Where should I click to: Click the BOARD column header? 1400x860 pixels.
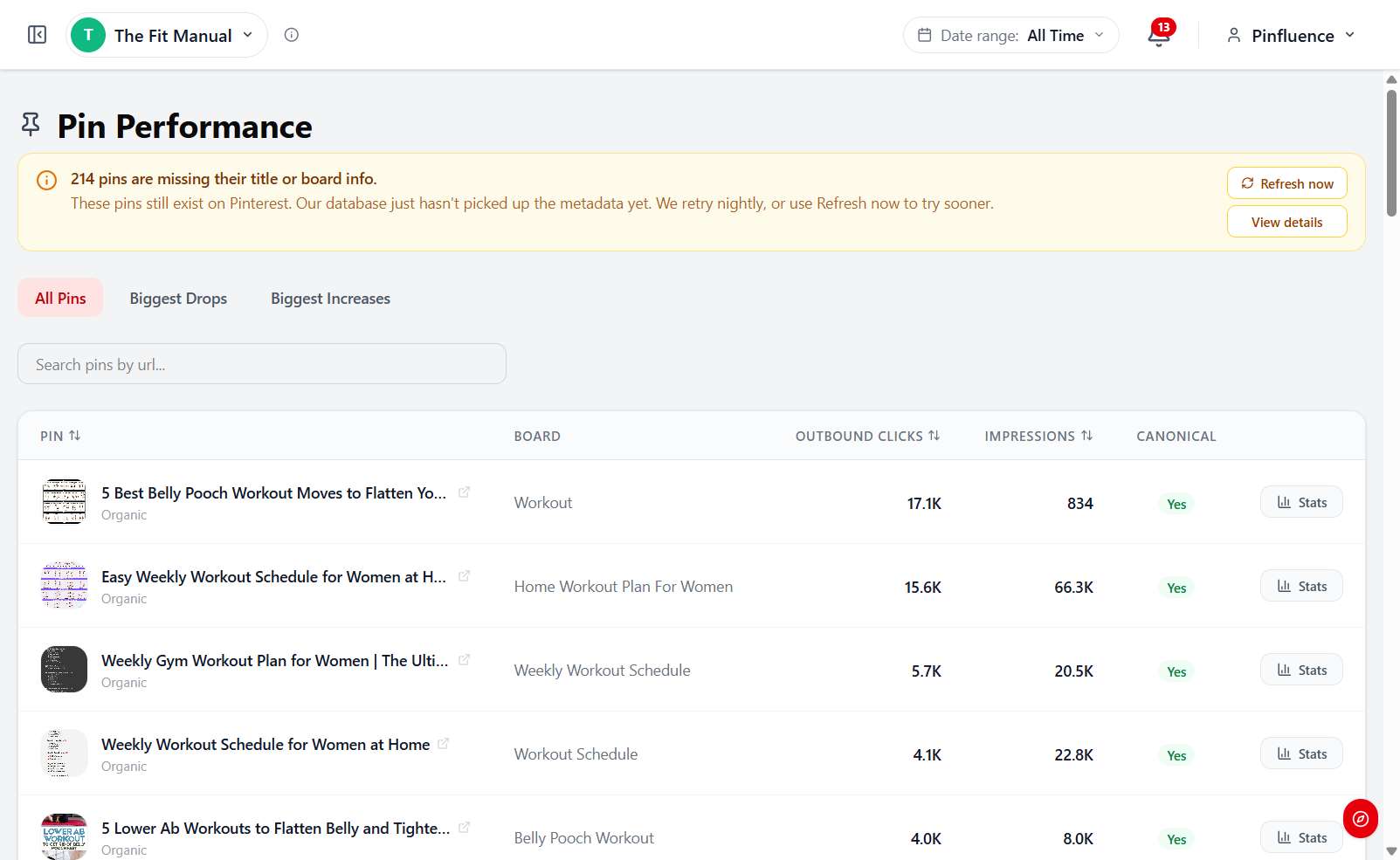click(x=537, y=436)
